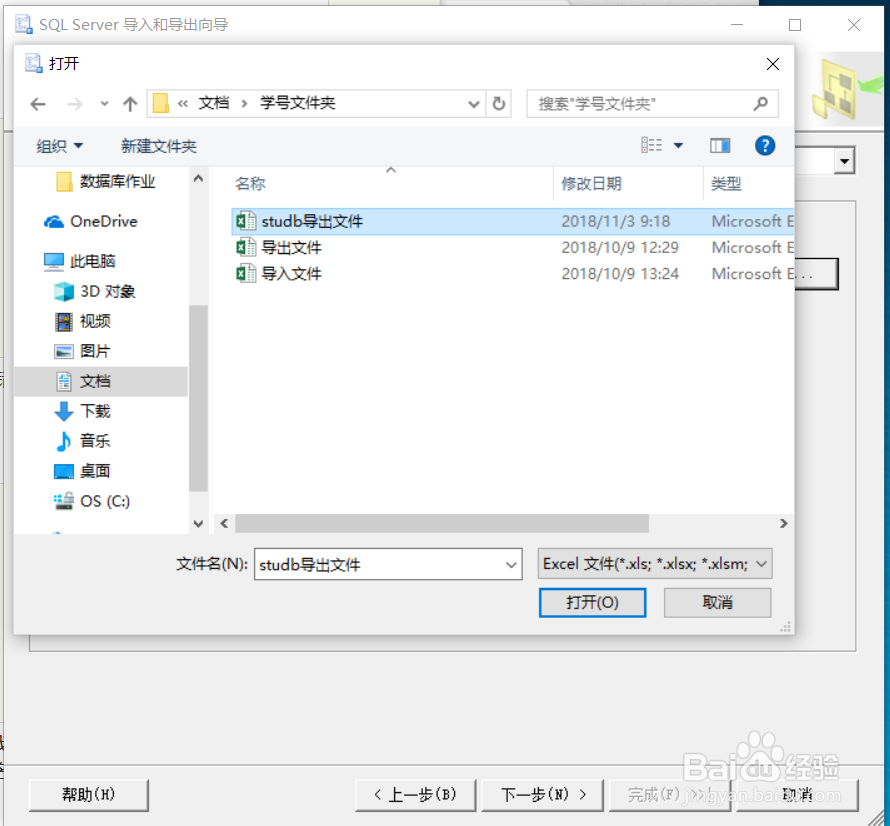Click the file list horizontal scrollbar thumb
The height and width of the screenshot is (826, 890).
(x=442, y=523)
